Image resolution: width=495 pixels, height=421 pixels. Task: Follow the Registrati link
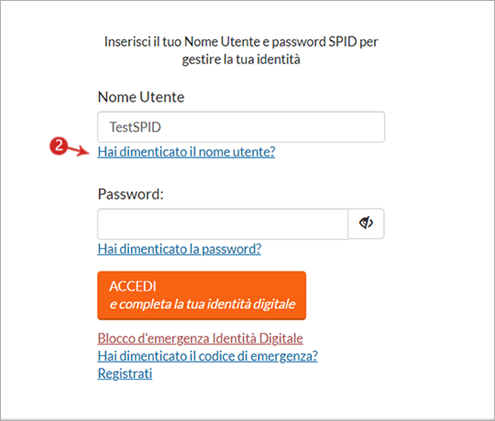click(x=125, y=374)
